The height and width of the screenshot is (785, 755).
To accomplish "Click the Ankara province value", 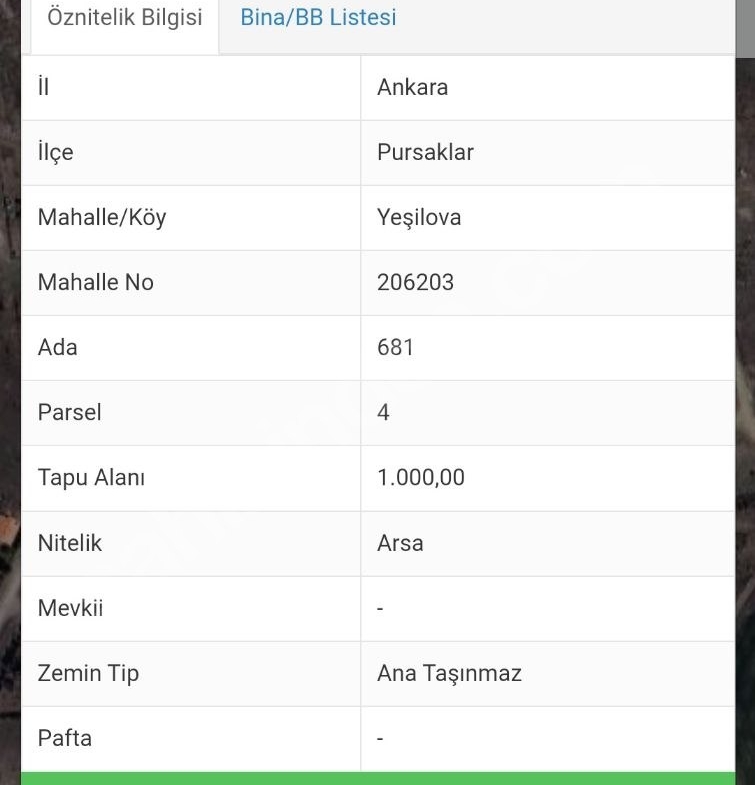I will pyautogui.click(x=412, y=87).
